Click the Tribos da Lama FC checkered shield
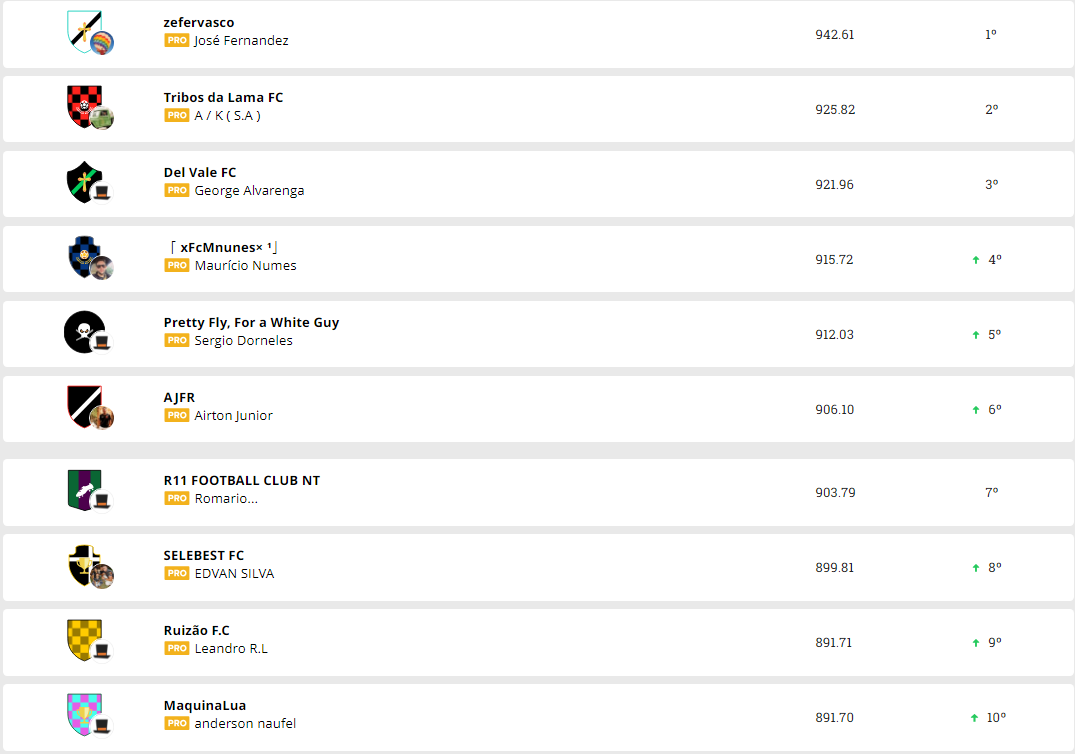 [82, 104]
